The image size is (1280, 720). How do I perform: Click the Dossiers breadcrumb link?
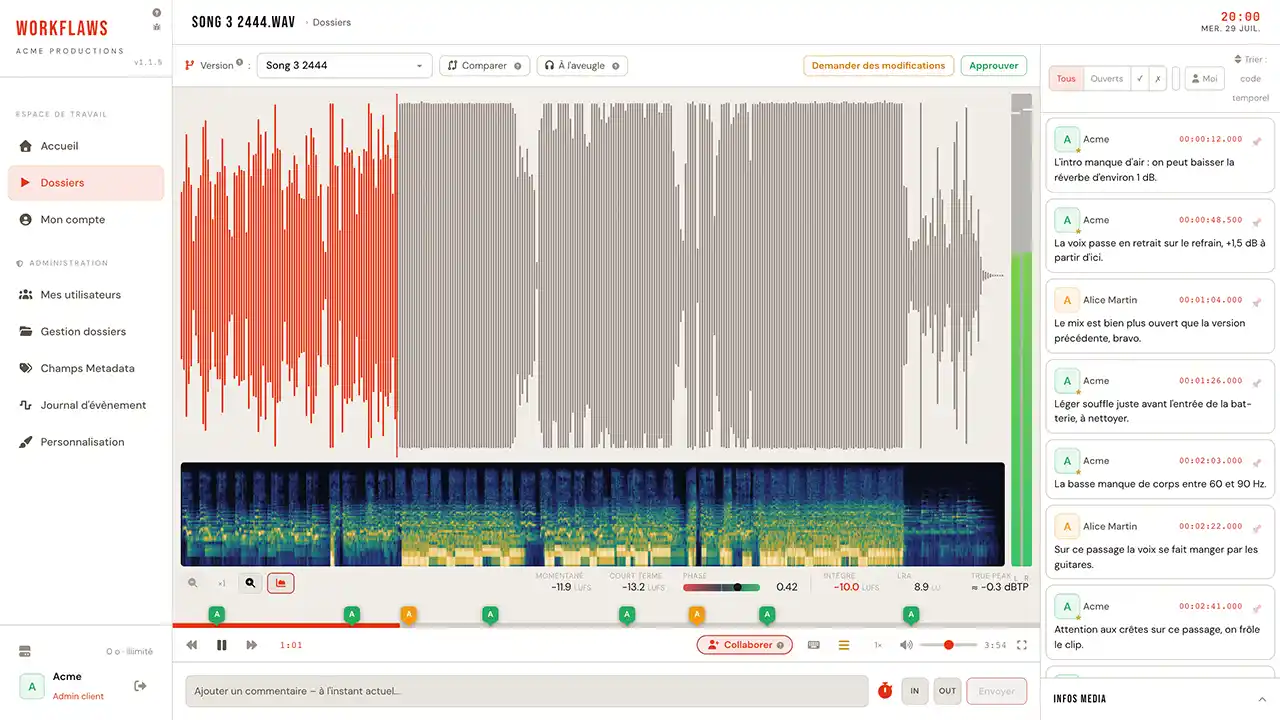332,22
